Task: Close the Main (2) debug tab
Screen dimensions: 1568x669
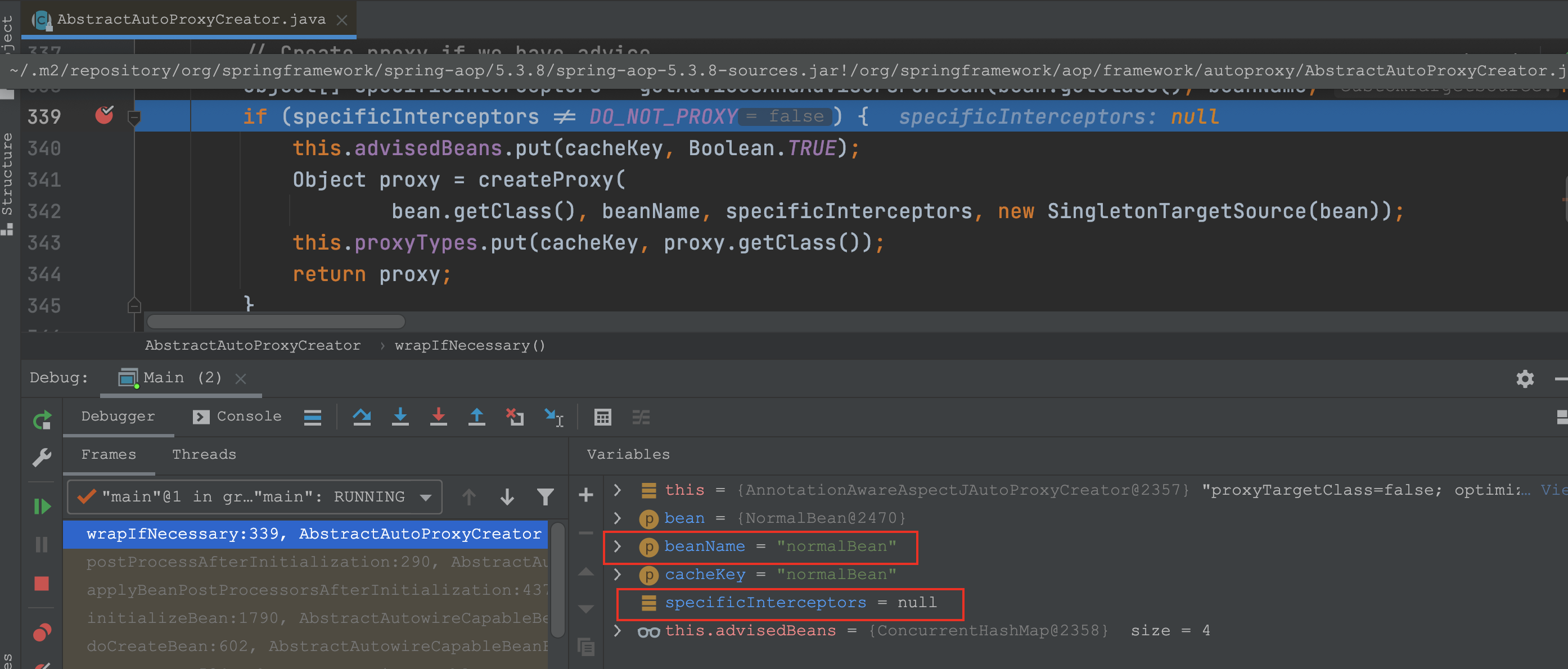Action: (x=241, y=379)
